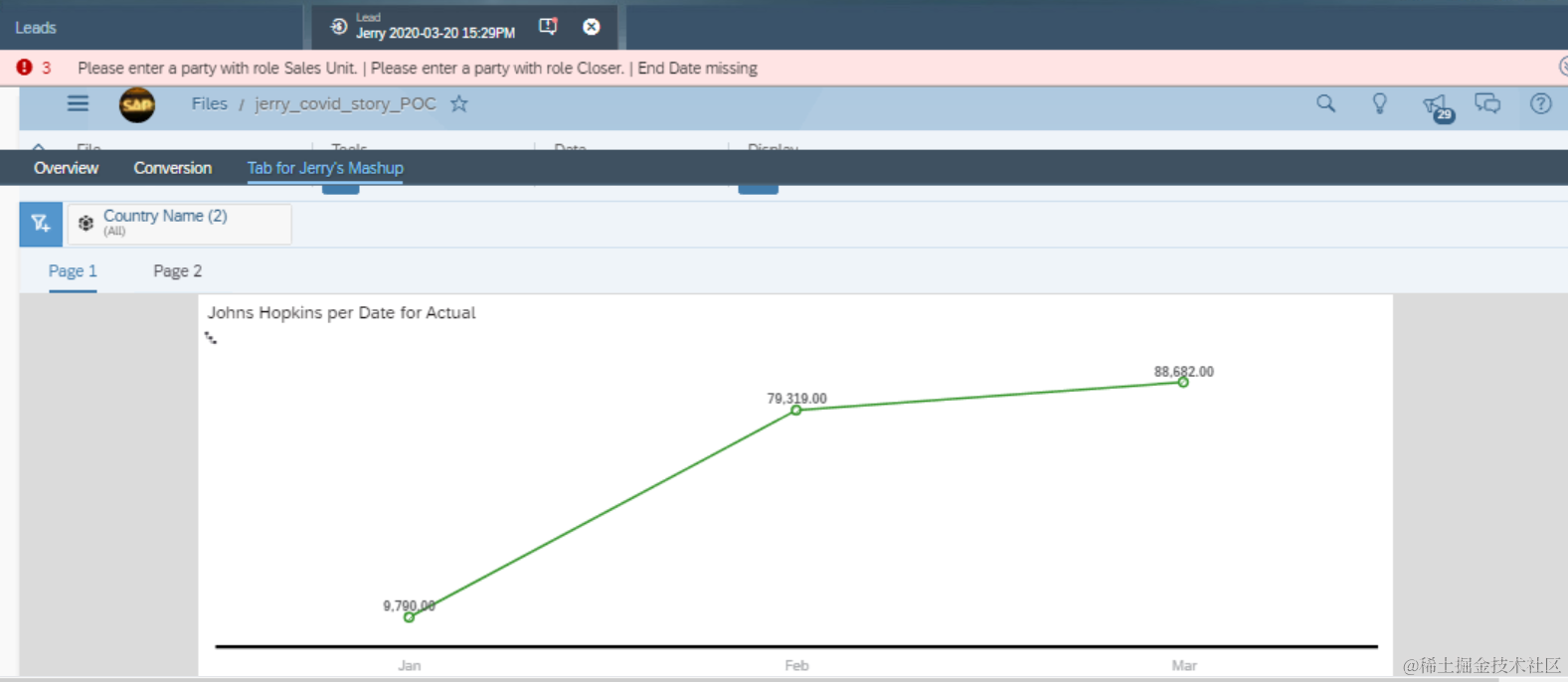Select the Tab for Jerry's Mashup tab
The width and height of the screenshot is (1568, 682).
[x=325, y=168]
